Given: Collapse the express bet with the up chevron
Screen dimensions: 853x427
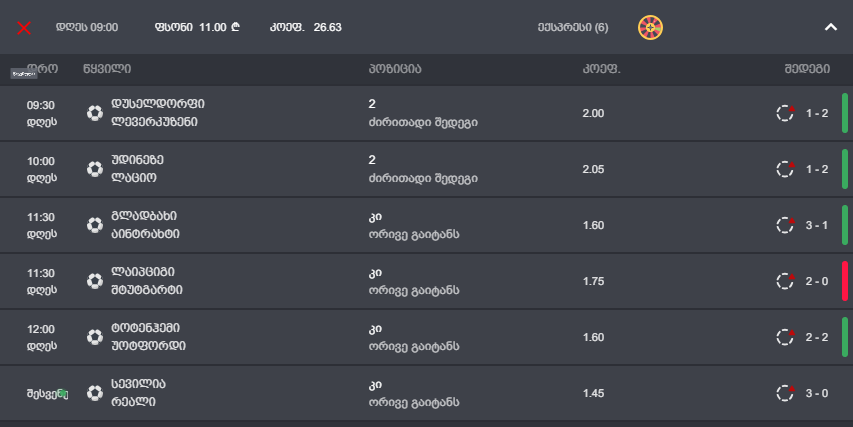Looking at the screenshot, I should tap(830, 27).
